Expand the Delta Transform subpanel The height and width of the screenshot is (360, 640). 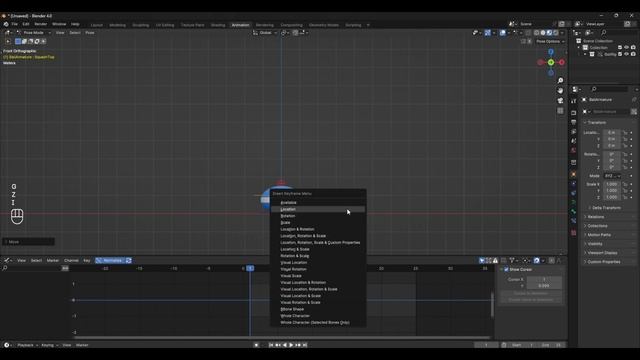click(x=606, y=208)
